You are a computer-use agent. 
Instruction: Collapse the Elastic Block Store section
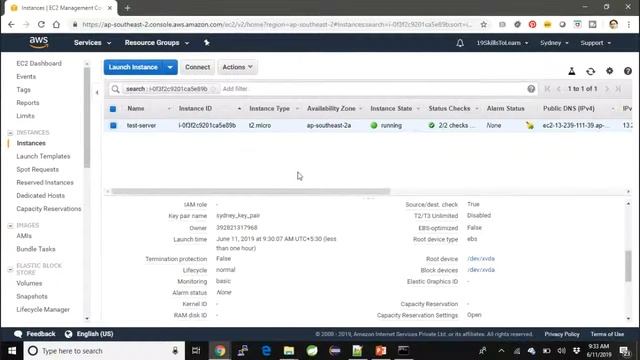[x=11, y=269]
